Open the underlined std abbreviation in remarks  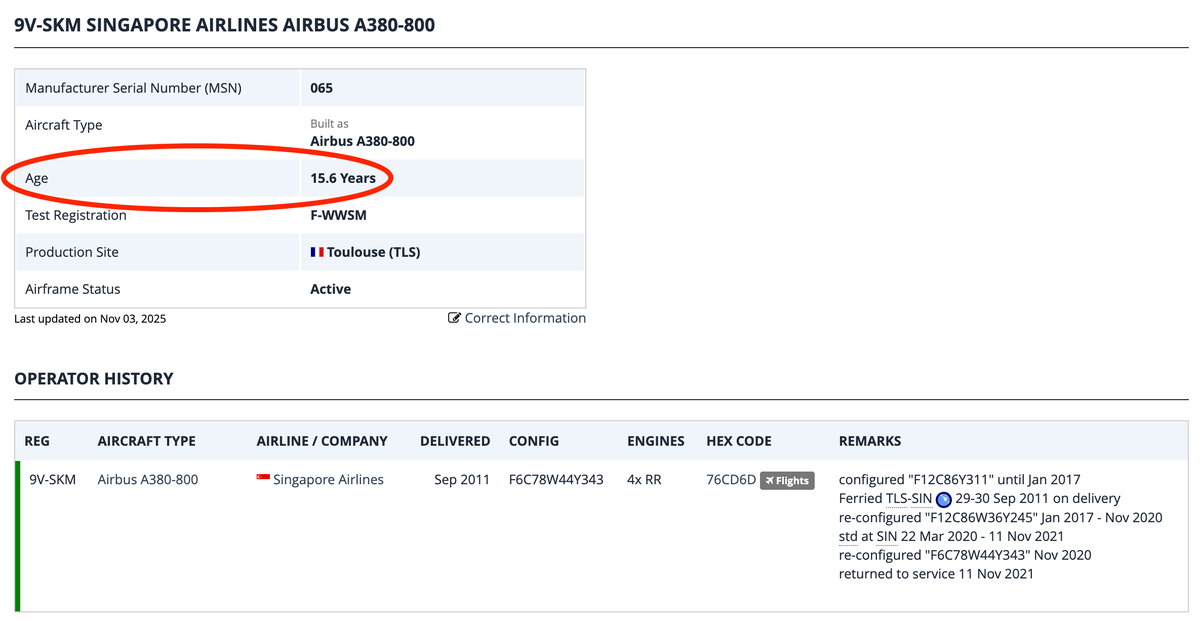(x=845, y=536)
